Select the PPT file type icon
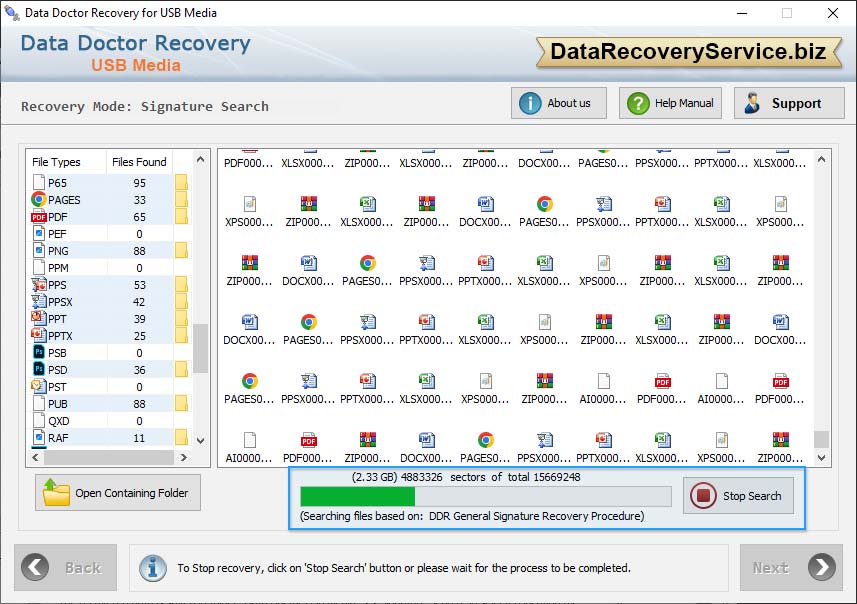Screen dimensions: 857x604 39,318
